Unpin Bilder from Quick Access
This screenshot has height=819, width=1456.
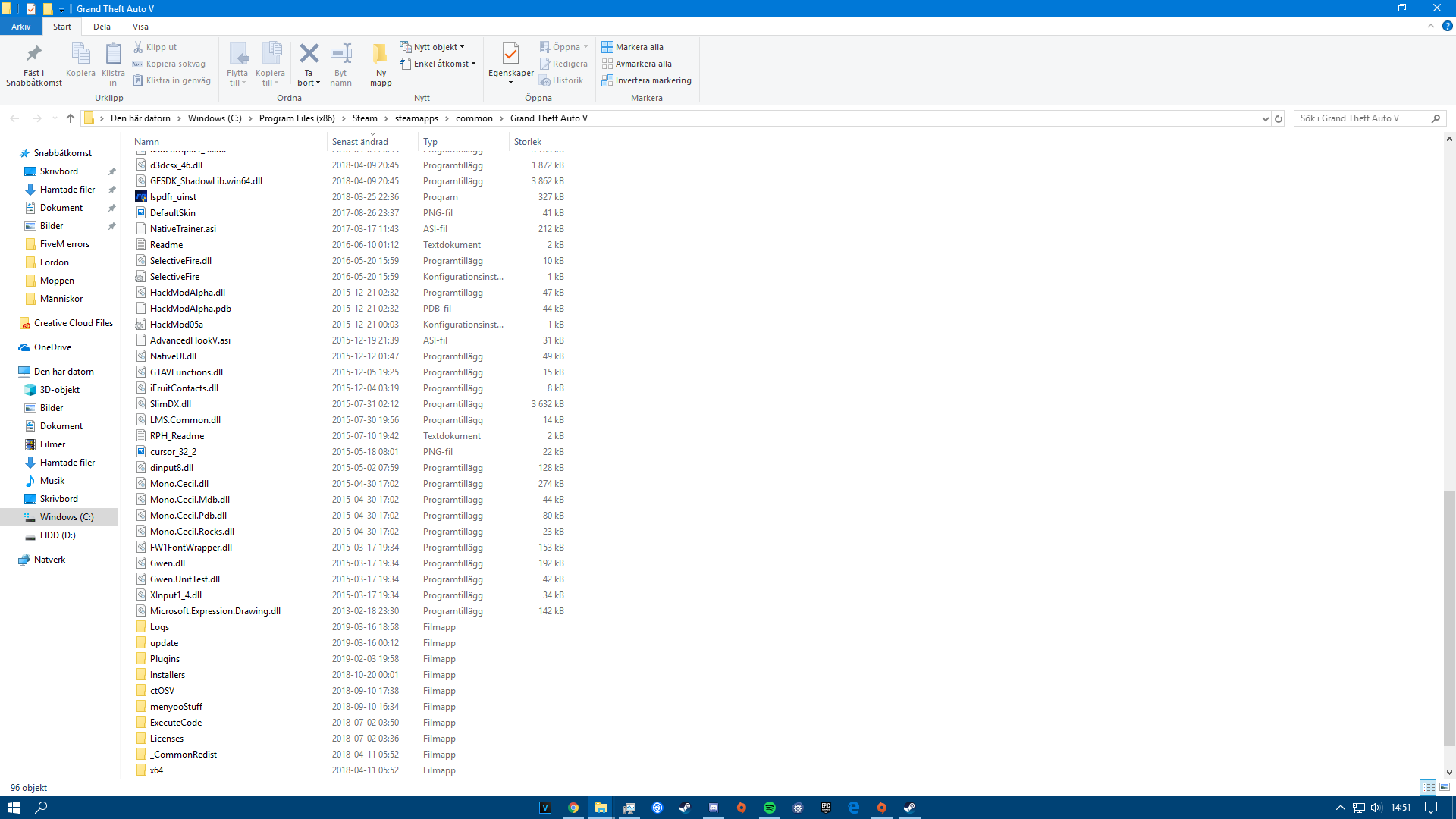click(x=111, y=225)
